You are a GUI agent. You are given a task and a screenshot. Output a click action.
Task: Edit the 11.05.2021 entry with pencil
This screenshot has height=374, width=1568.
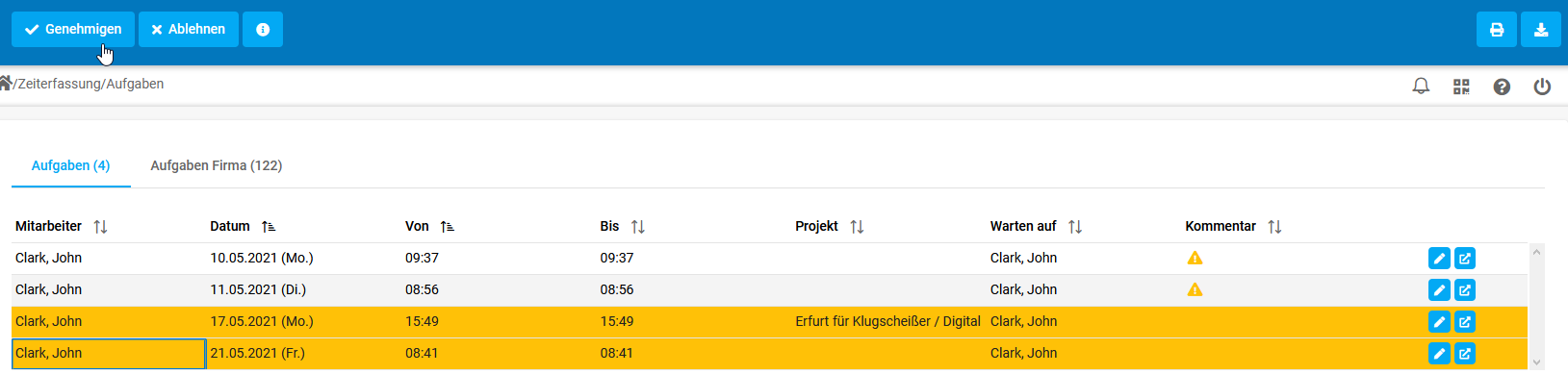(1439, 290)
